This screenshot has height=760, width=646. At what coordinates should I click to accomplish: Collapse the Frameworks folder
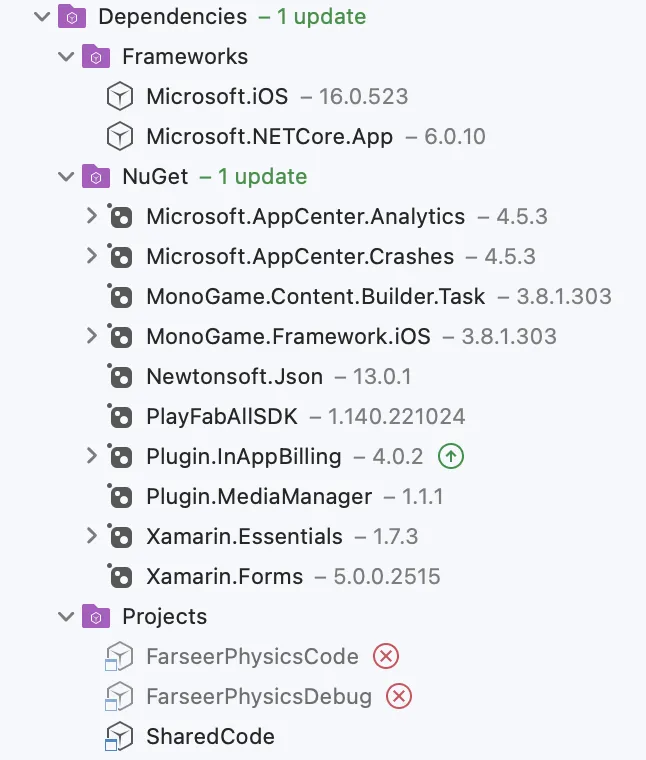tap(66, 57)
